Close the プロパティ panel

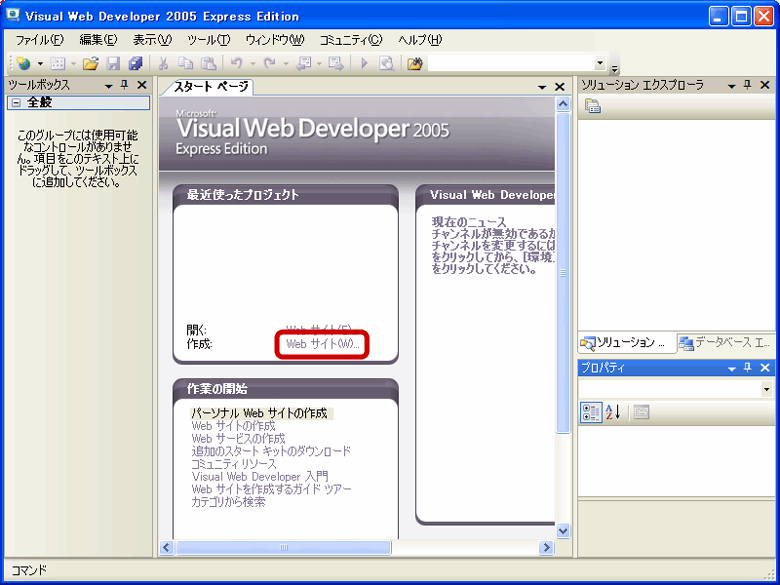click(765, 368)
